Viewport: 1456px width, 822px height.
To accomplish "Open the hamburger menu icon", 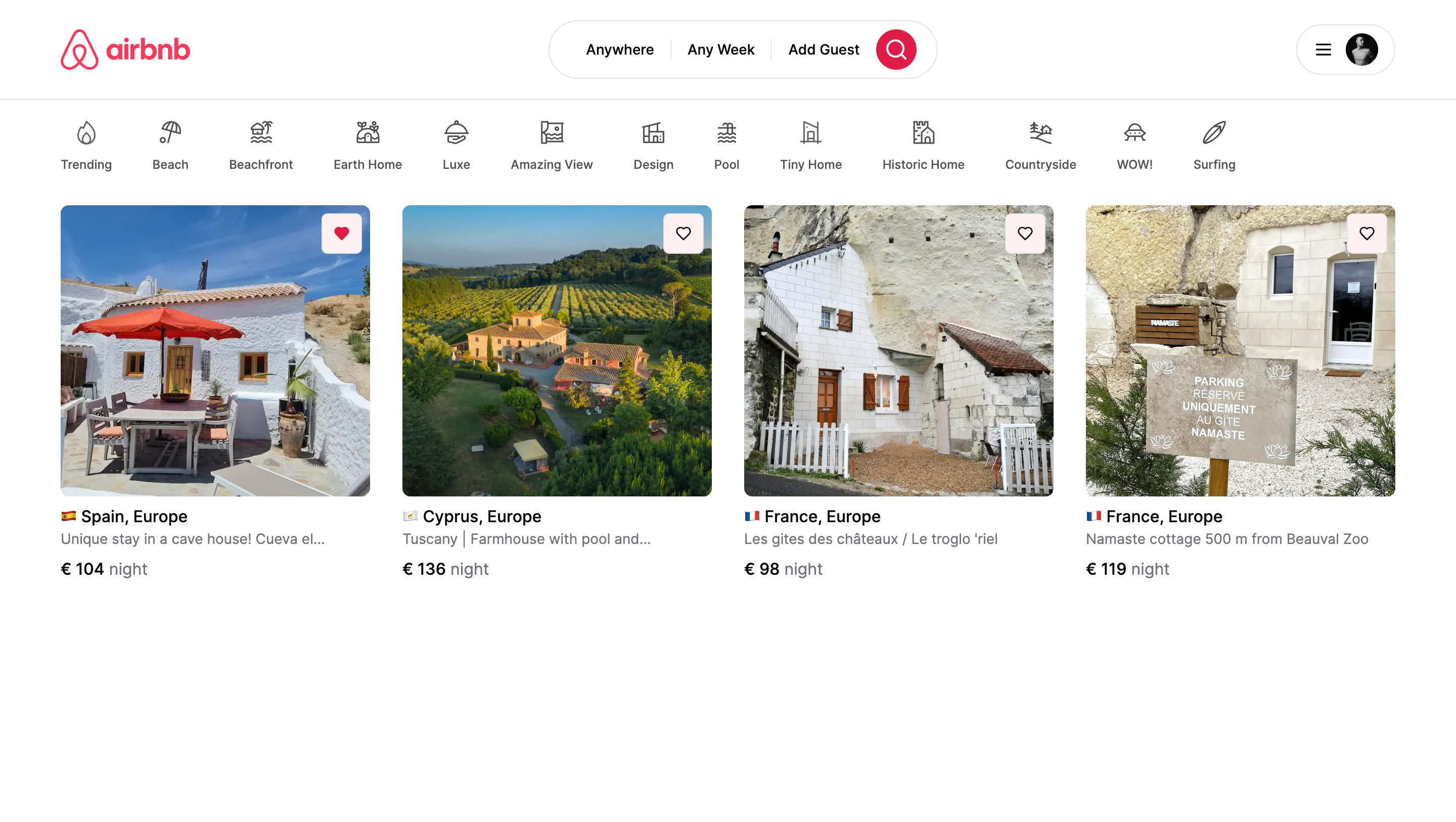I will 1323,50.
